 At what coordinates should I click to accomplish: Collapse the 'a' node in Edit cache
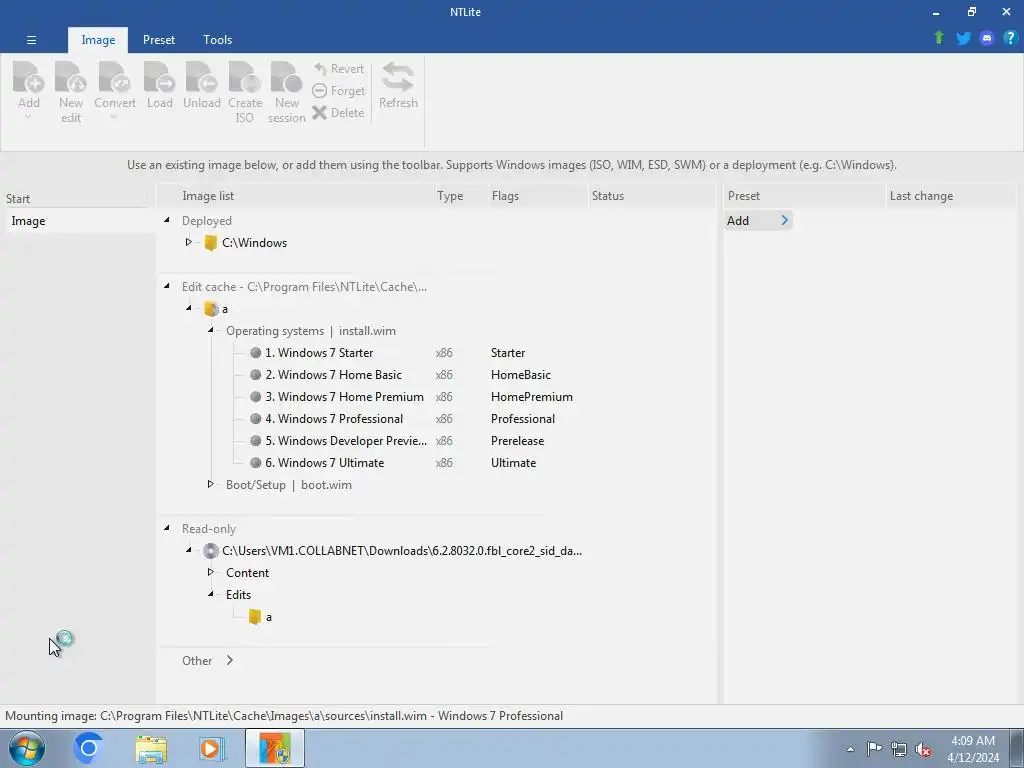[189, 308]
